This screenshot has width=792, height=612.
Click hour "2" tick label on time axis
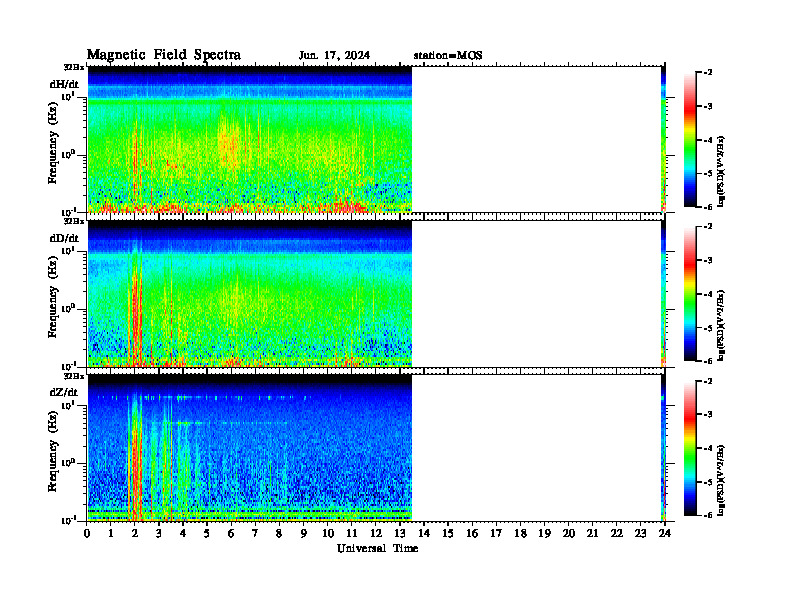pos(135,533)
